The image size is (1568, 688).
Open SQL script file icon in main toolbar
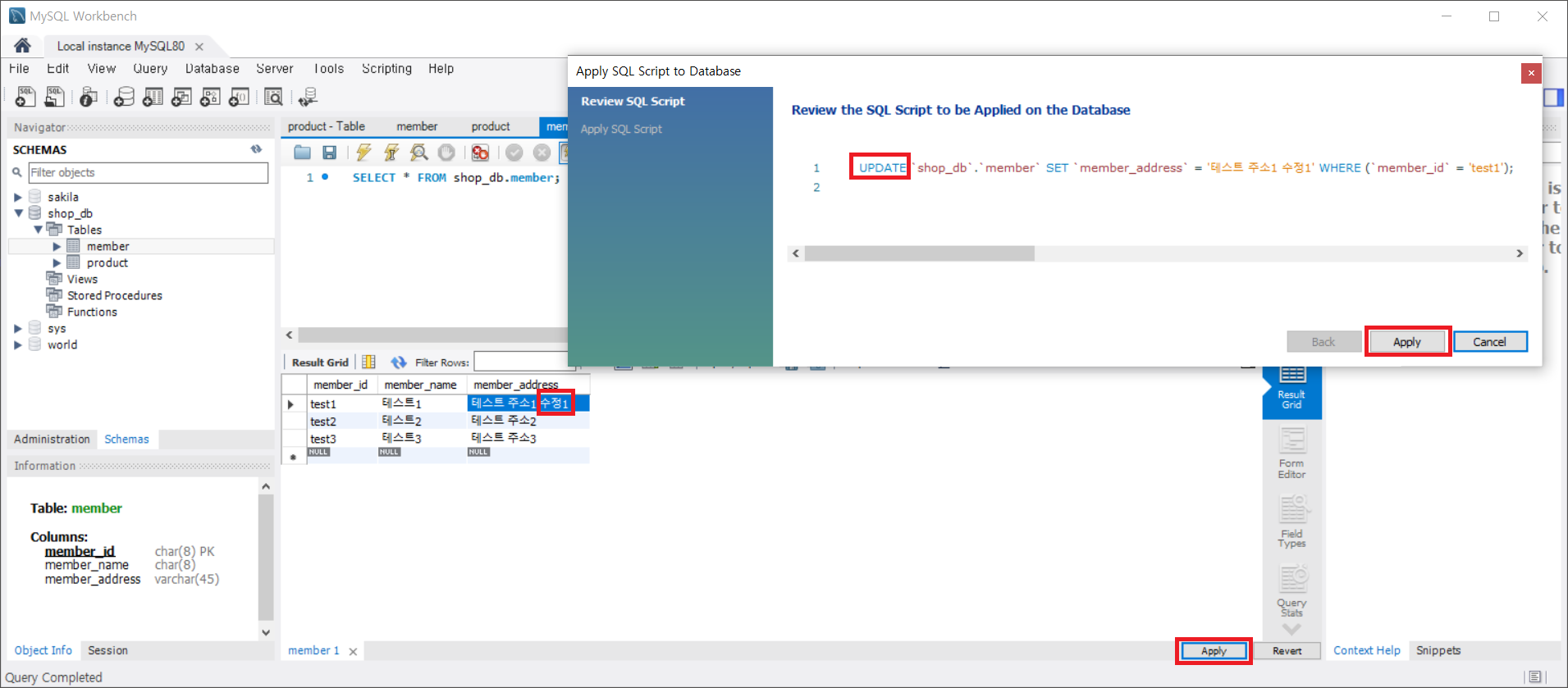54,97
